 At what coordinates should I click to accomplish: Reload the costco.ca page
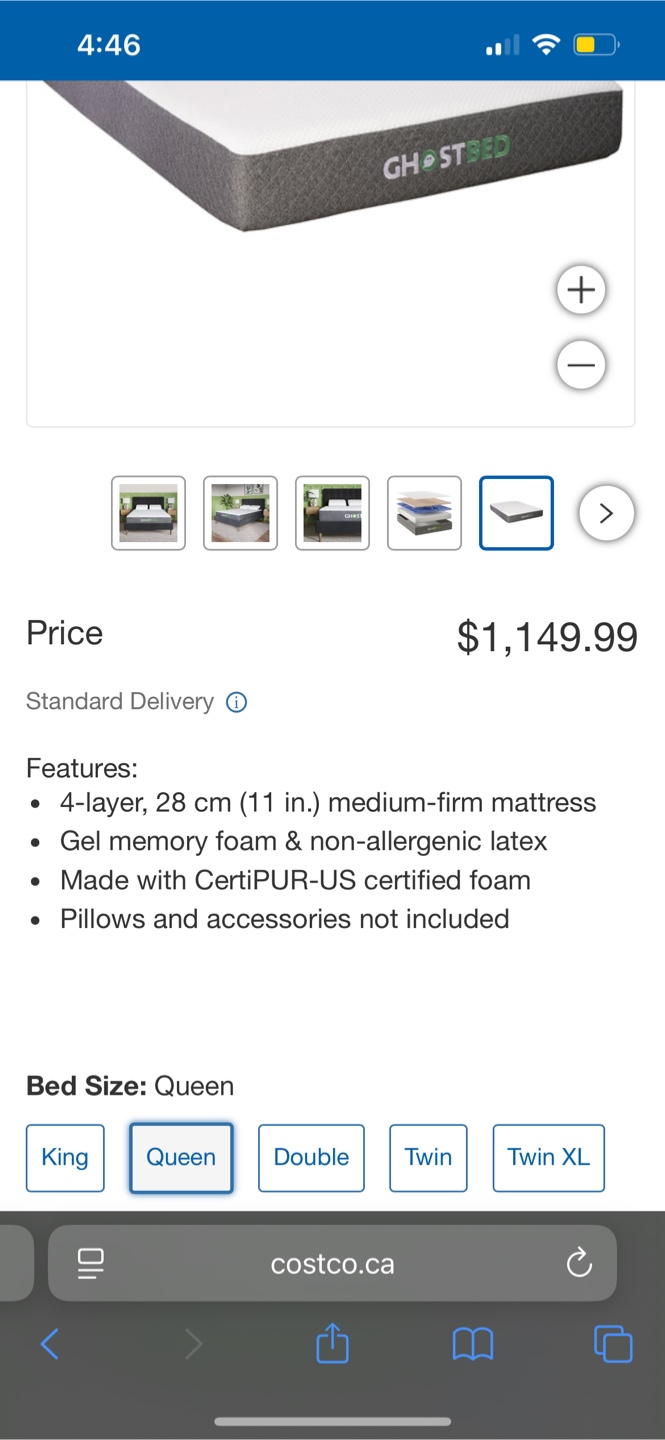tap(579, 1264)
